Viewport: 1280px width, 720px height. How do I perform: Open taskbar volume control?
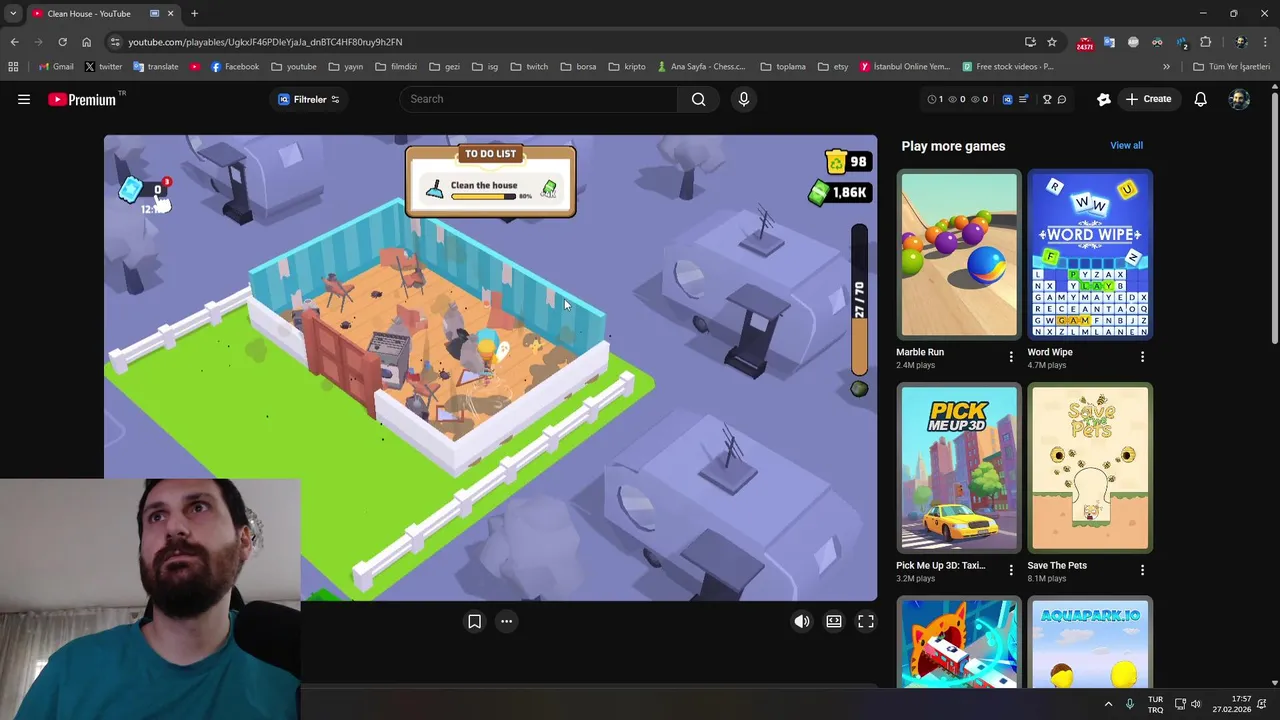tap(1195, 704)
